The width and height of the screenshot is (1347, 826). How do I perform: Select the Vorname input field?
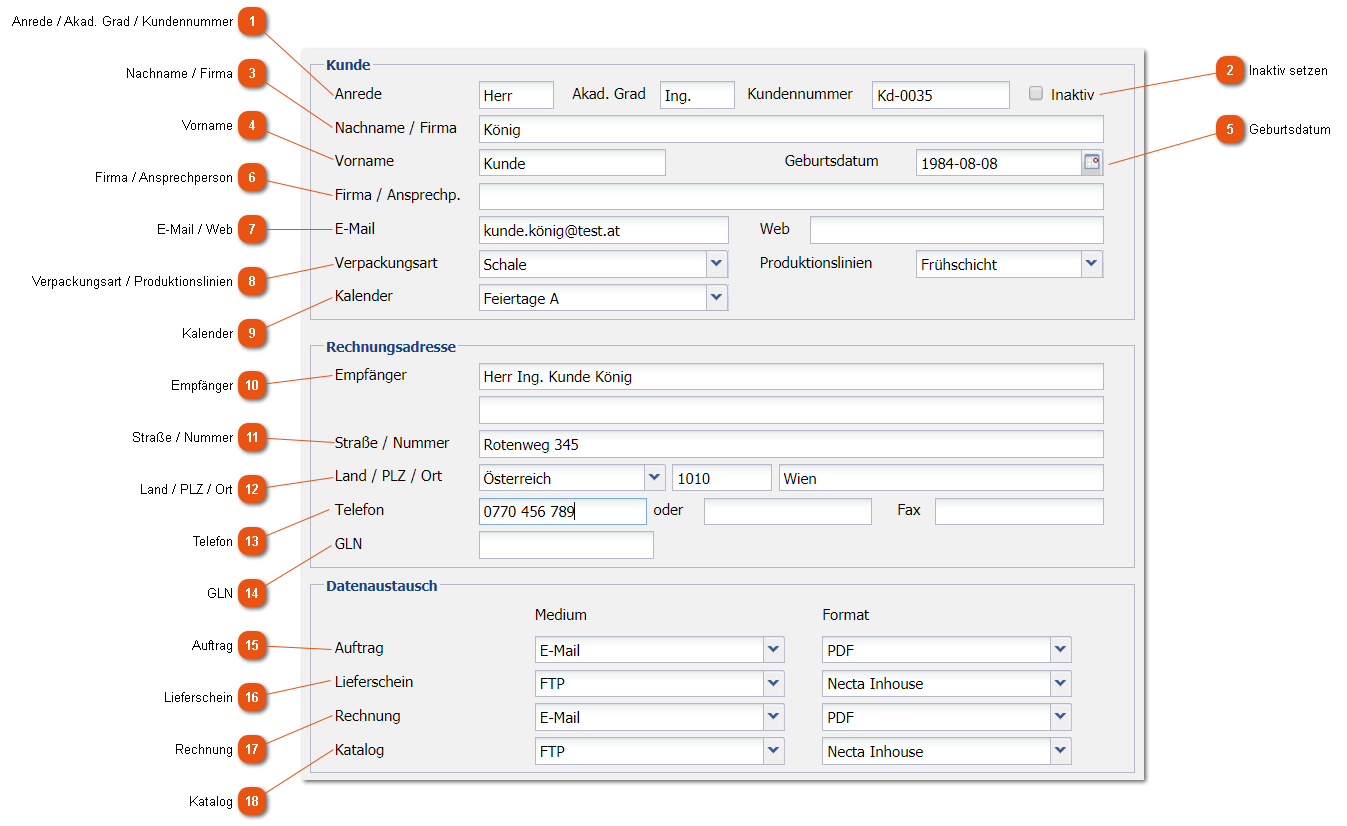pos(572,163)
